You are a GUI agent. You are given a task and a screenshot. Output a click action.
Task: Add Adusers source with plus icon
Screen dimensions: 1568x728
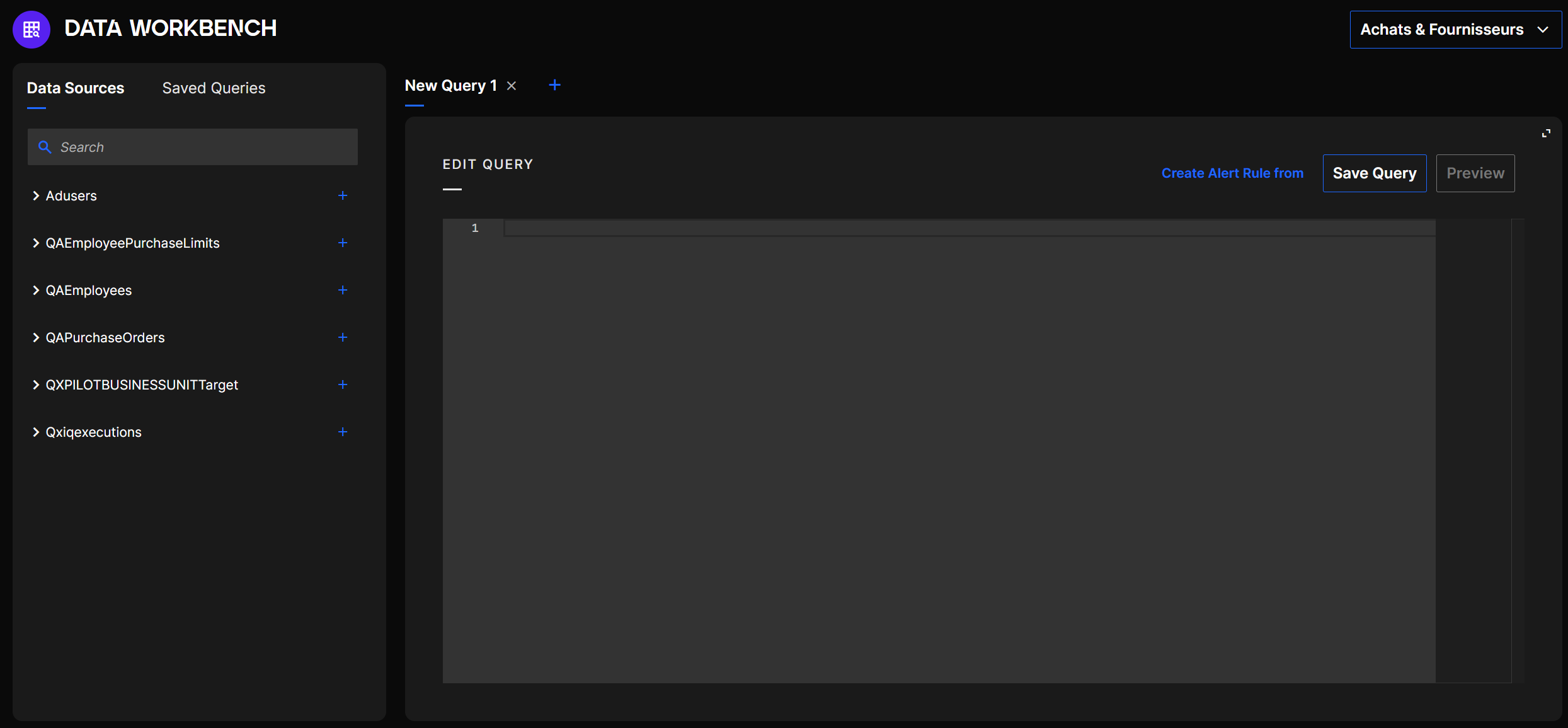click(x=343, y=195)
